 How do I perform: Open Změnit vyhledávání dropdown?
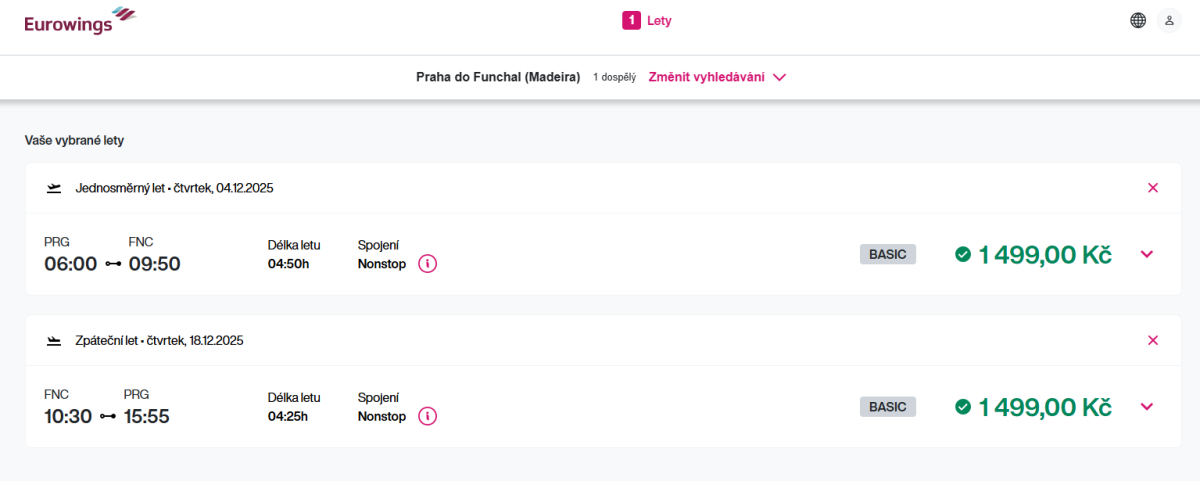pos(717,77)
